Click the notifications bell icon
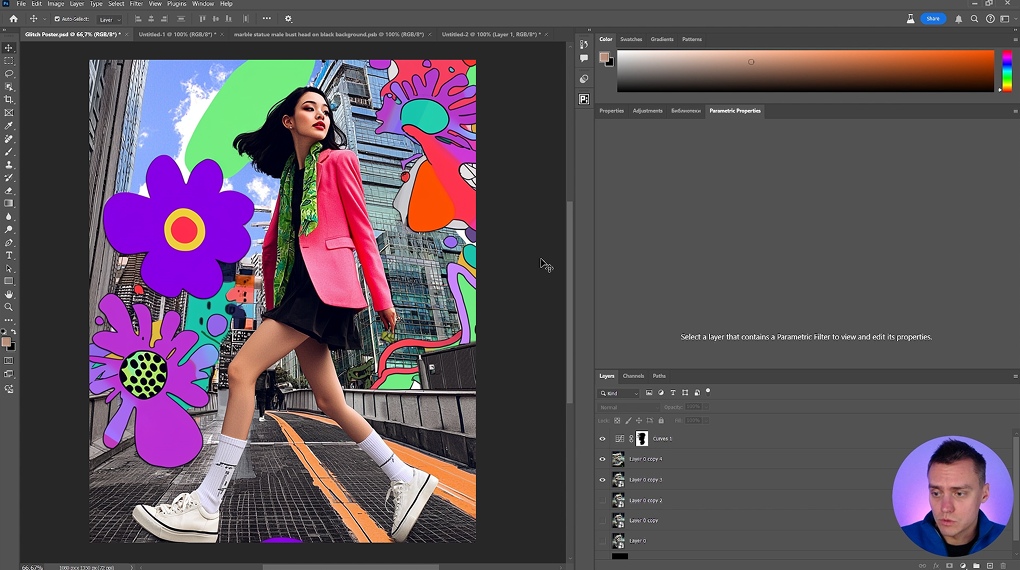 pos(959,19)
